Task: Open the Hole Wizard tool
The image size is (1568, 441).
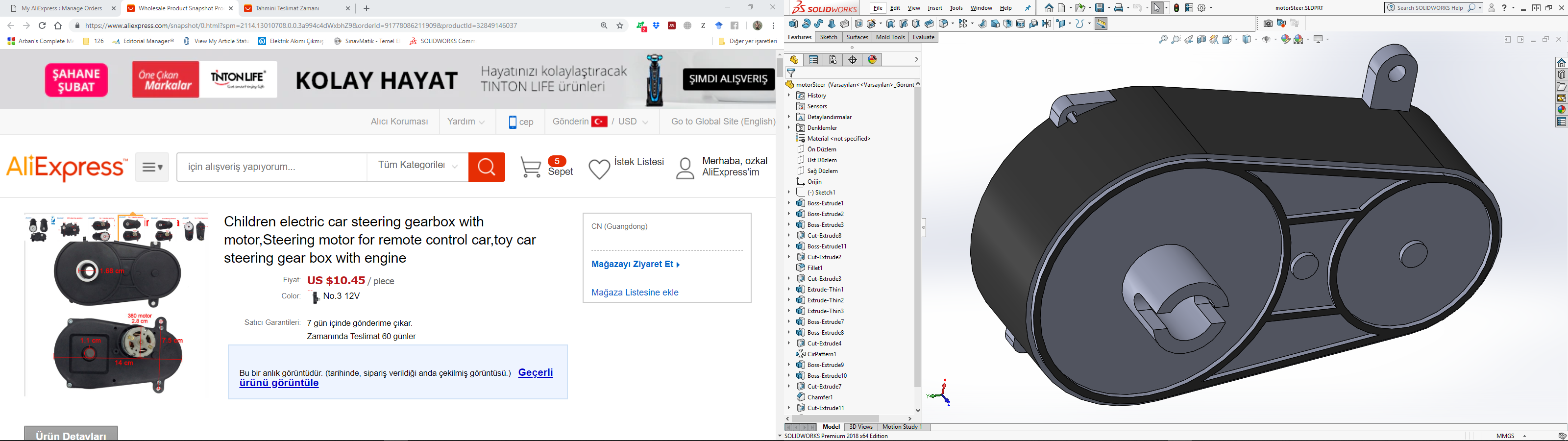Action: click(x=872, y=24)
